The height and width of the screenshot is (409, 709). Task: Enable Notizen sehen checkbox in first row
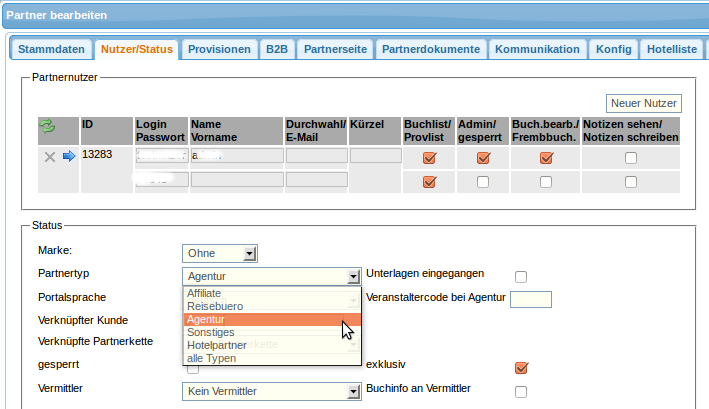point(630,157)
